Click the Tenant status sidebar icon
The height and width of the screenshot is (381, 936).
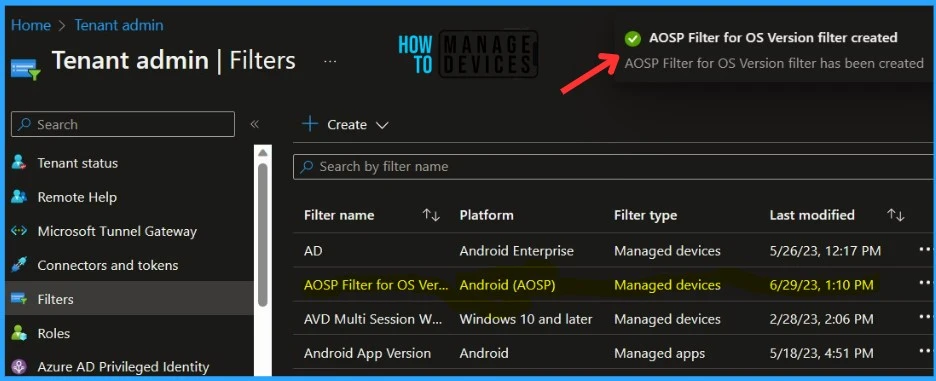click(19, 162)
